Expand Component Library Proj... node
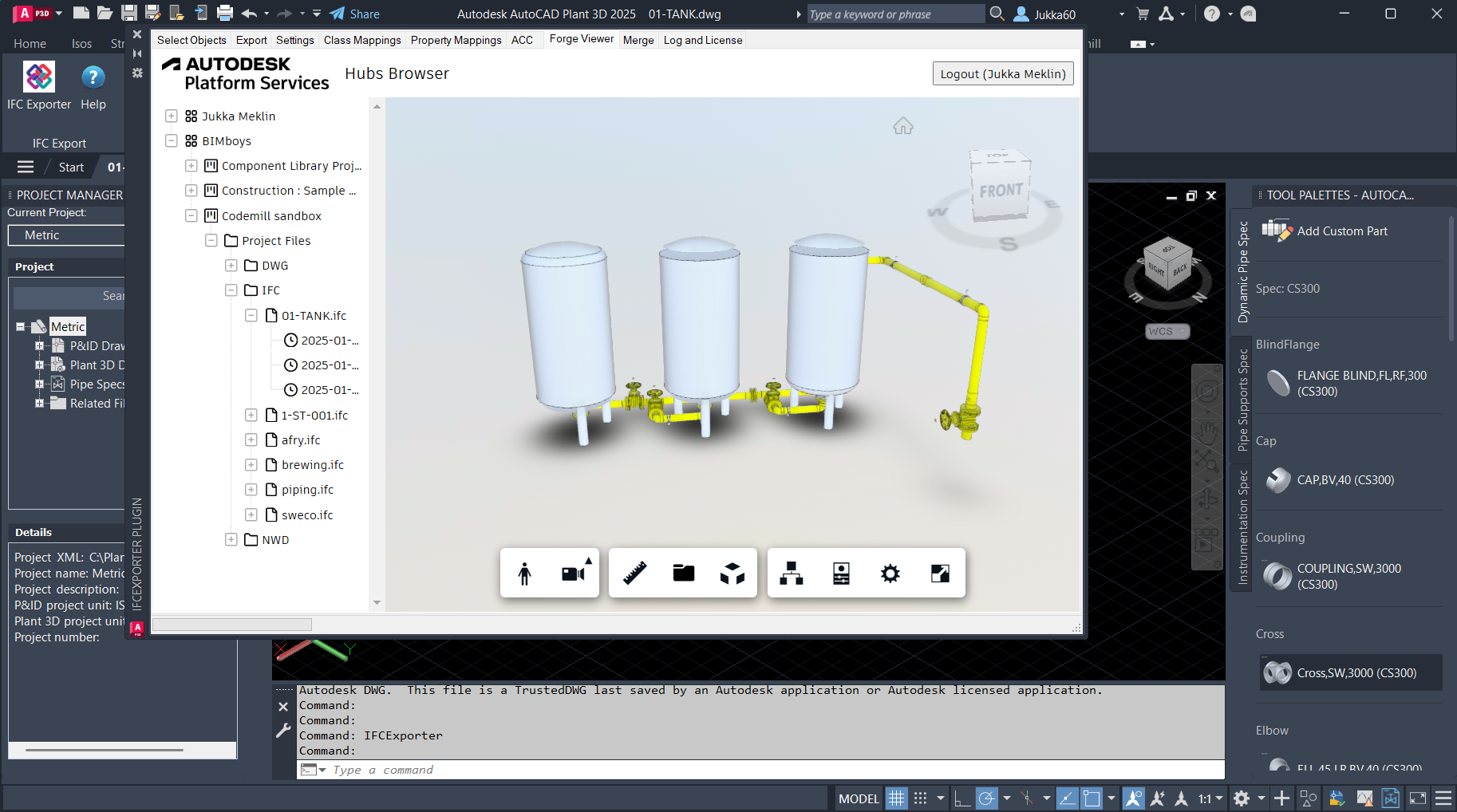Image resolution: width=1457 pixels, height=812 pixels. pyautogui.click(x=191, y=165)
